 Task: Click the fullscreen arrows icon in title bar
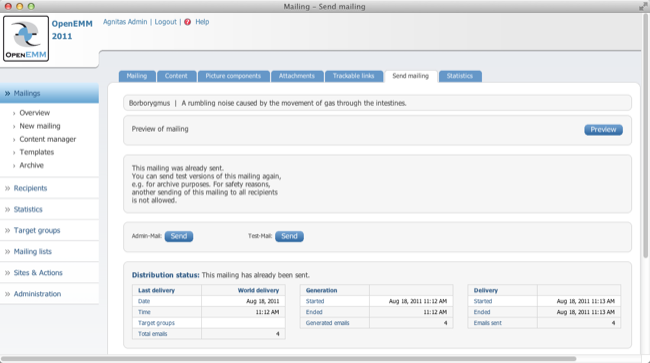(643, 6)
